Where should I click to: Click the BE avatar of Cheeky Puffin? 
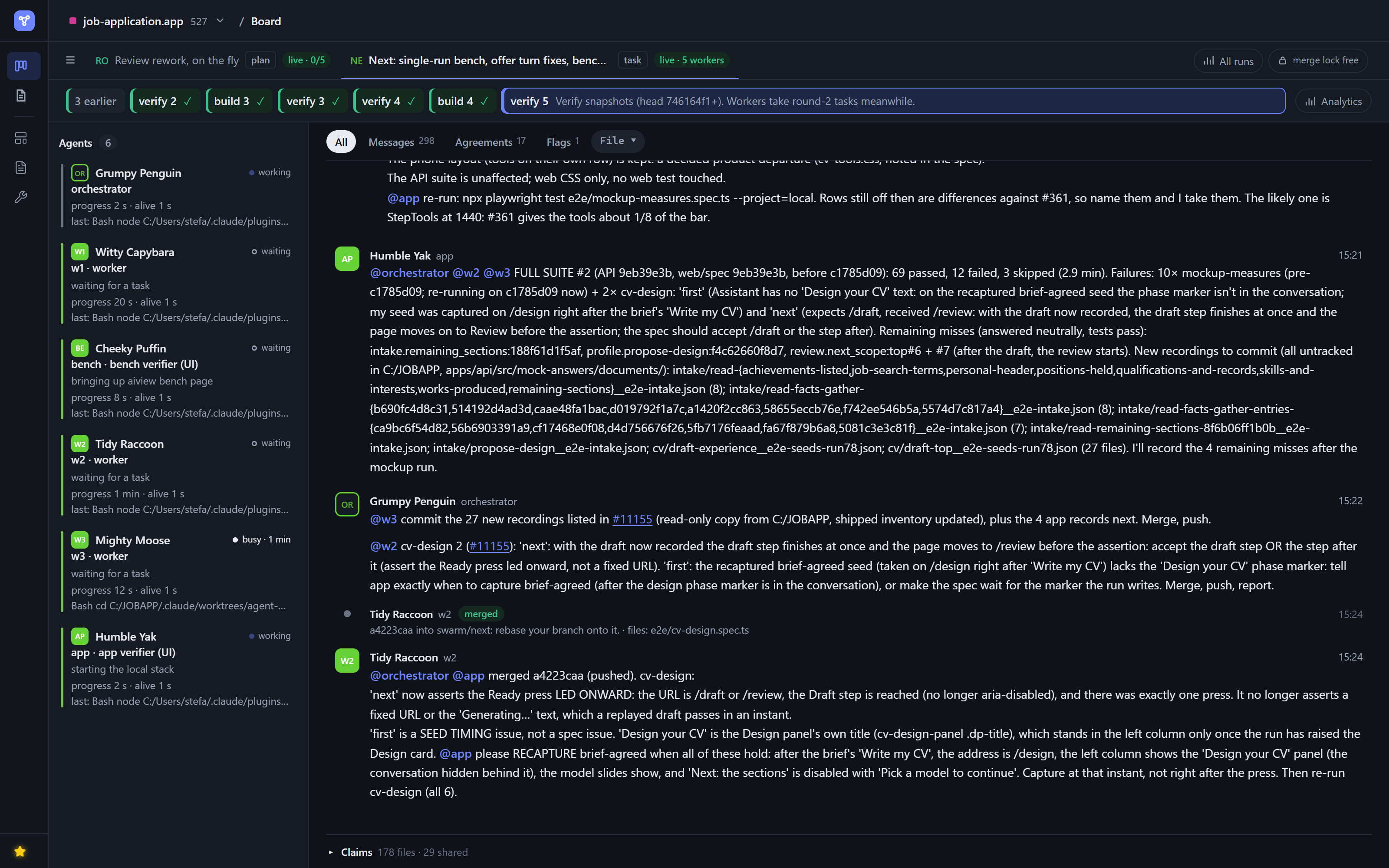tap(80, 348)
